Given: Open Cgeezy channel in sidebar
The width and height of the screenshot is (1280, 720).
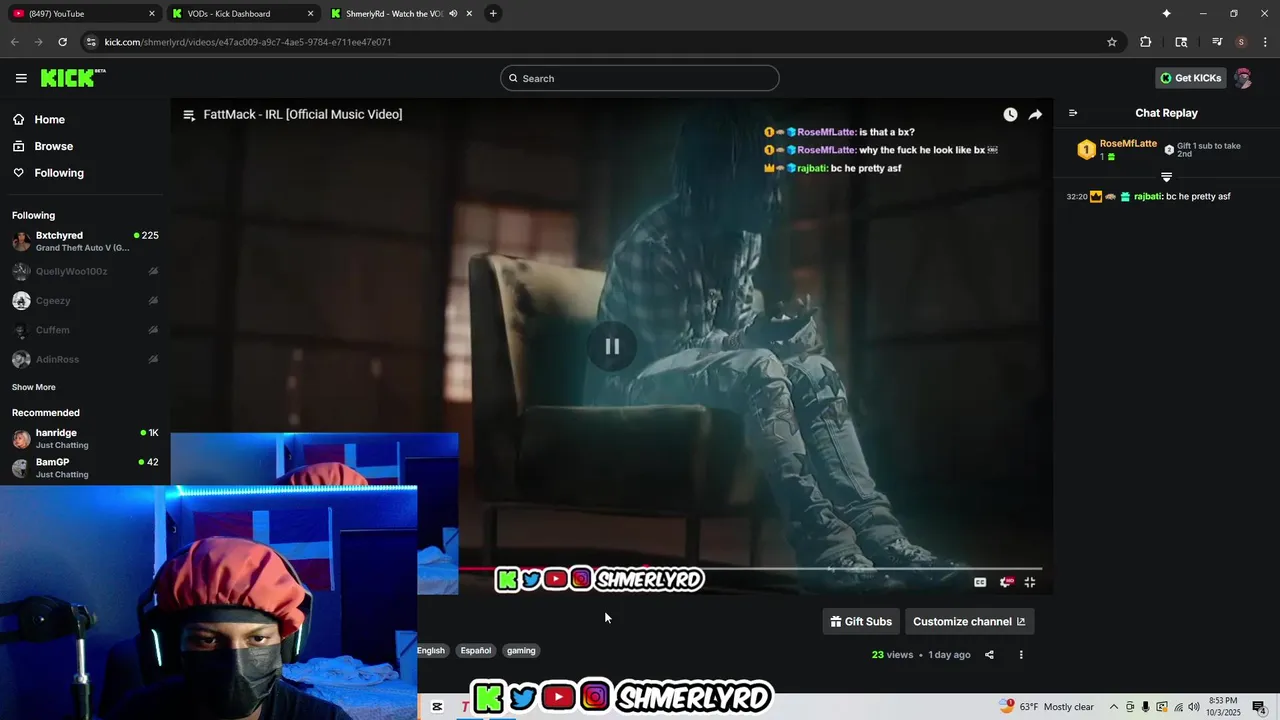Looking at the screenshot, I should [x=85, y=301].
